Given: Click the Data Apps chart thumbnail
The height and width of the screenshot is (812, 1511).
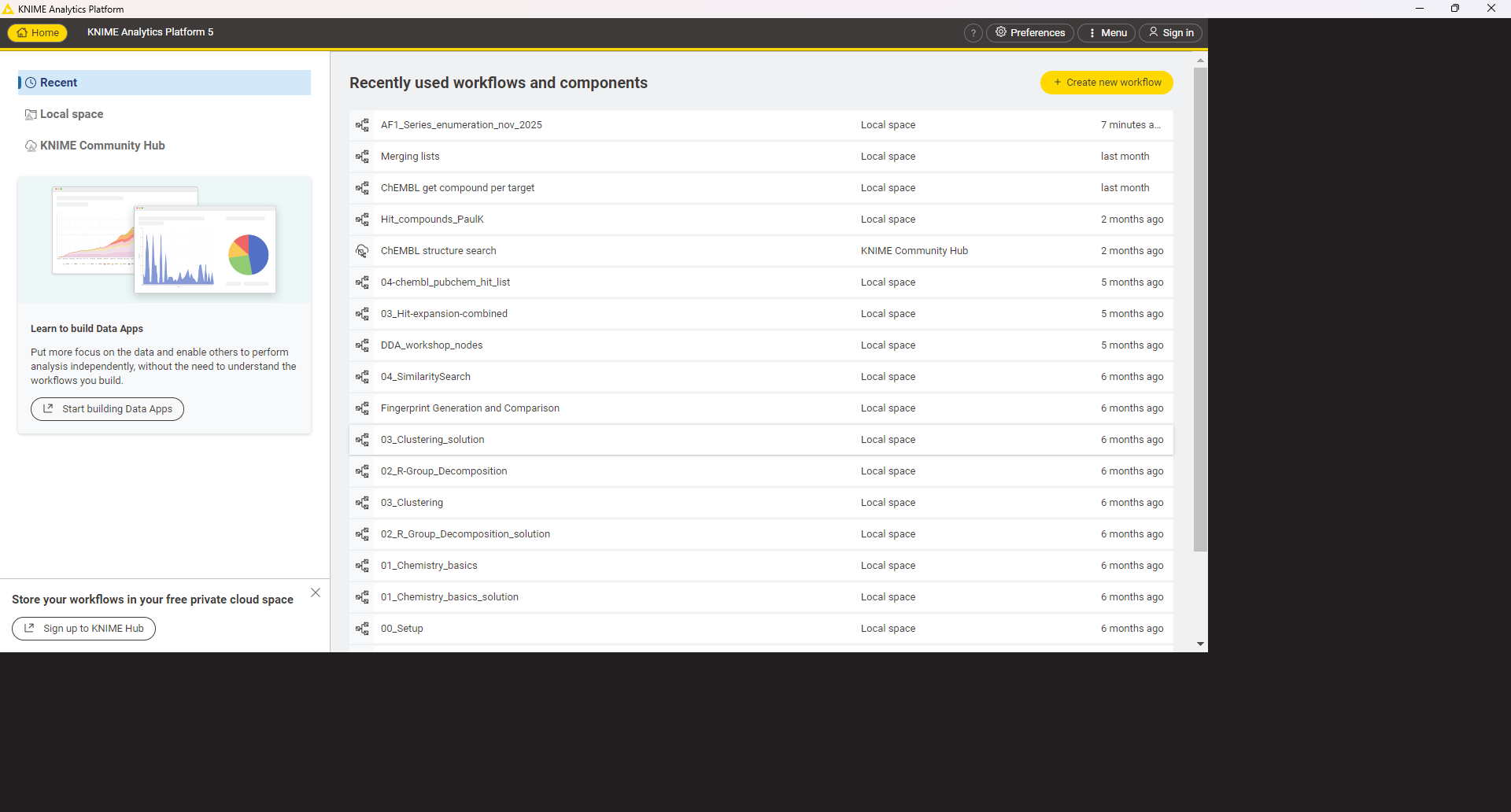Looking at the screenshot, I should [x=164, y=240].
